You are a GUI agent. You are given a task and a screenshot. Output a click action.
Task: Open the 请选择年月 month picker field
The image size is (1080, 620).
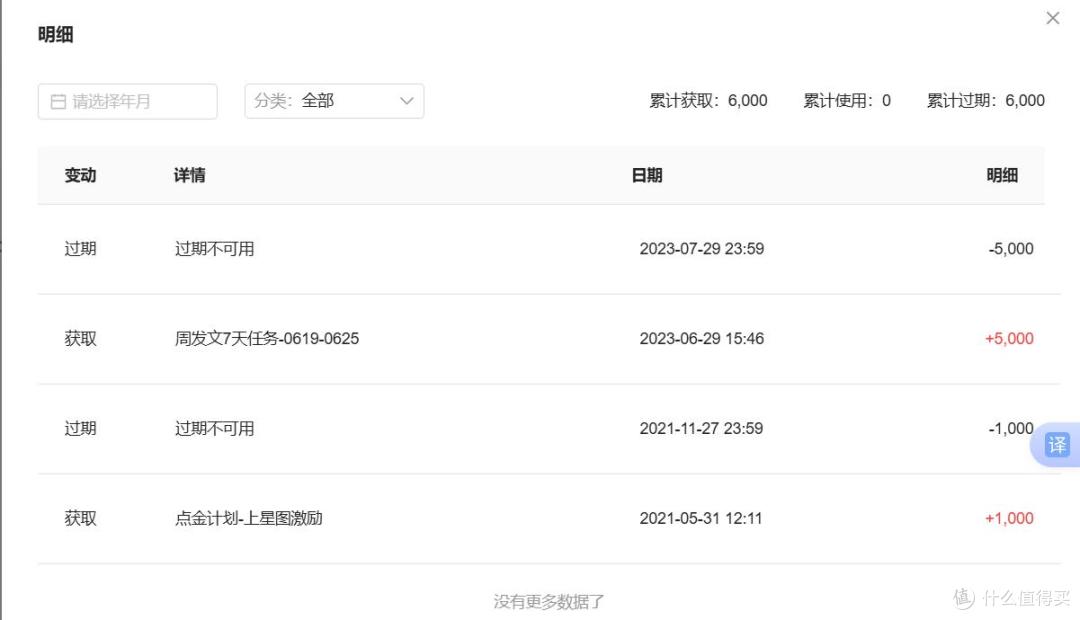pyautogui.click(x=127, y=101)
